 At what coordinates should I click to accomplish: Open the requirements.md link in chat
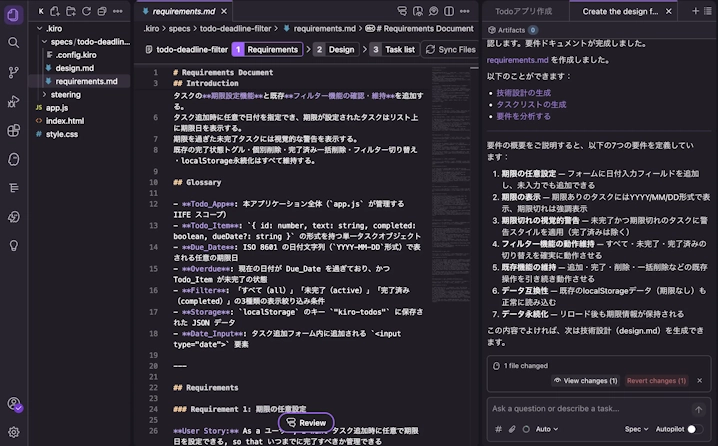pos(517,60)
